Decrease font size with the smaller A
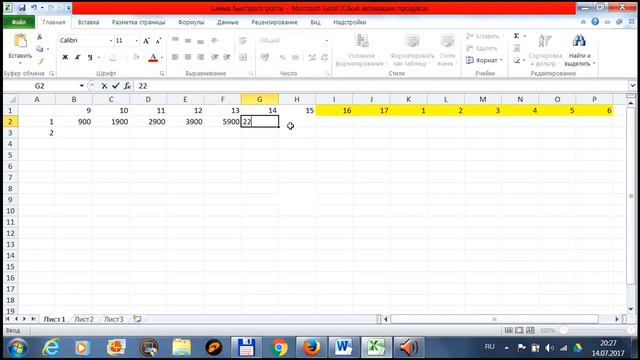 tap(158, 40)
